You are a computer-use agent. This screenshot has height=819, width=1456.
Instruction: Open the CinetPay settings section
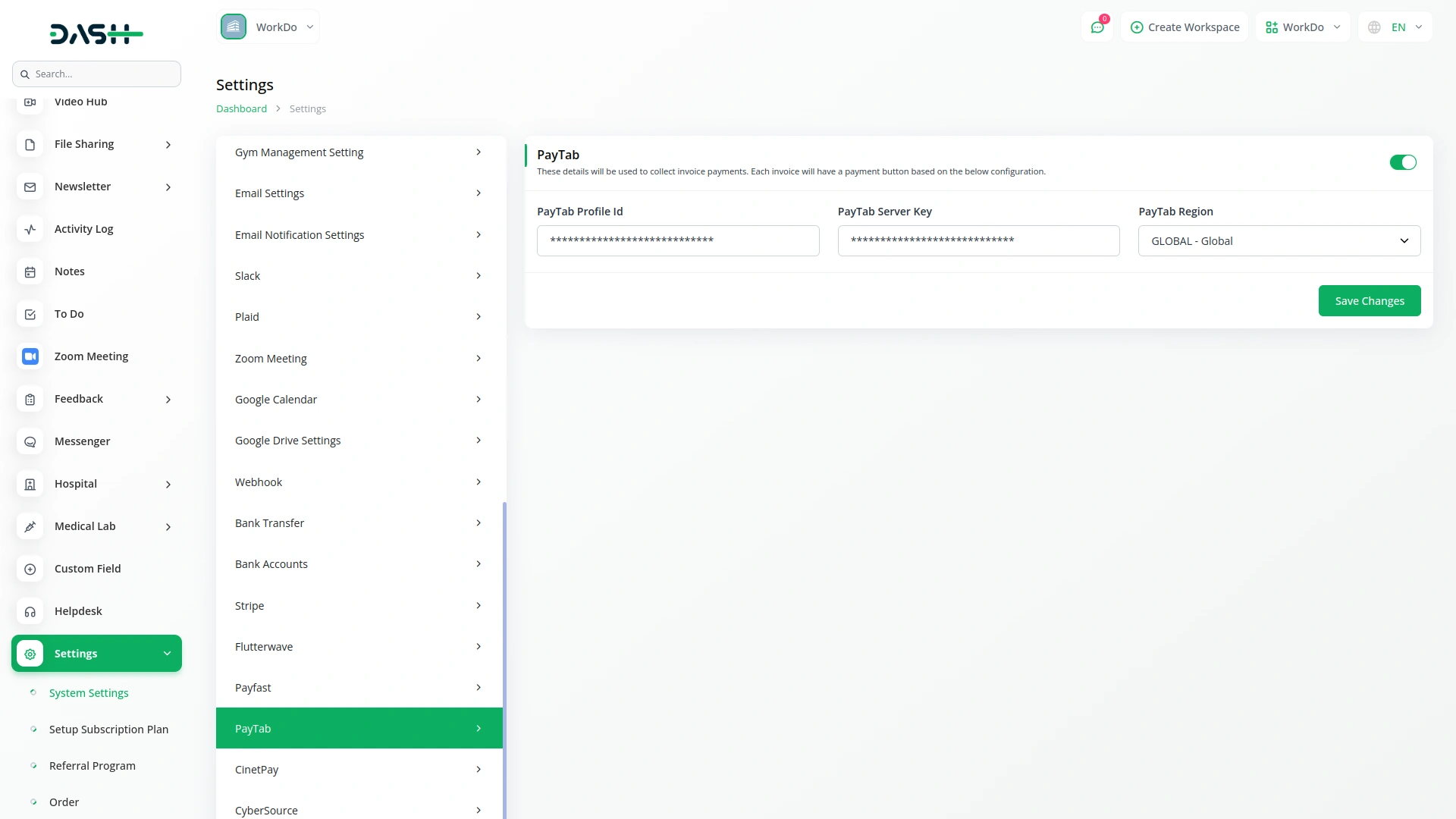click(359, 769)
